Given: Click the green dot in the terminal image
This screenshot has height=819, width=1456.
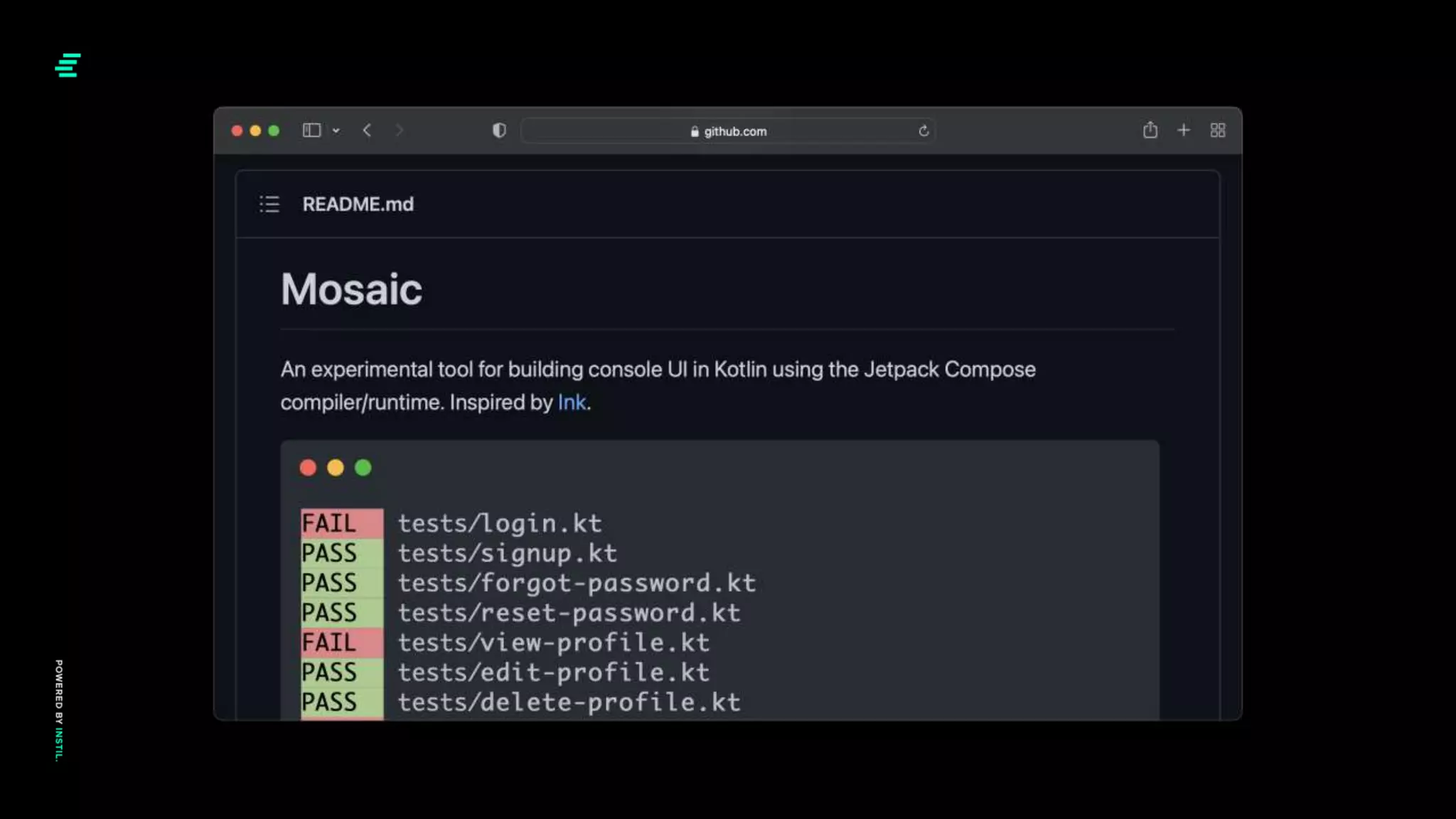Looking at the screenshot, I should pos(363,468).
